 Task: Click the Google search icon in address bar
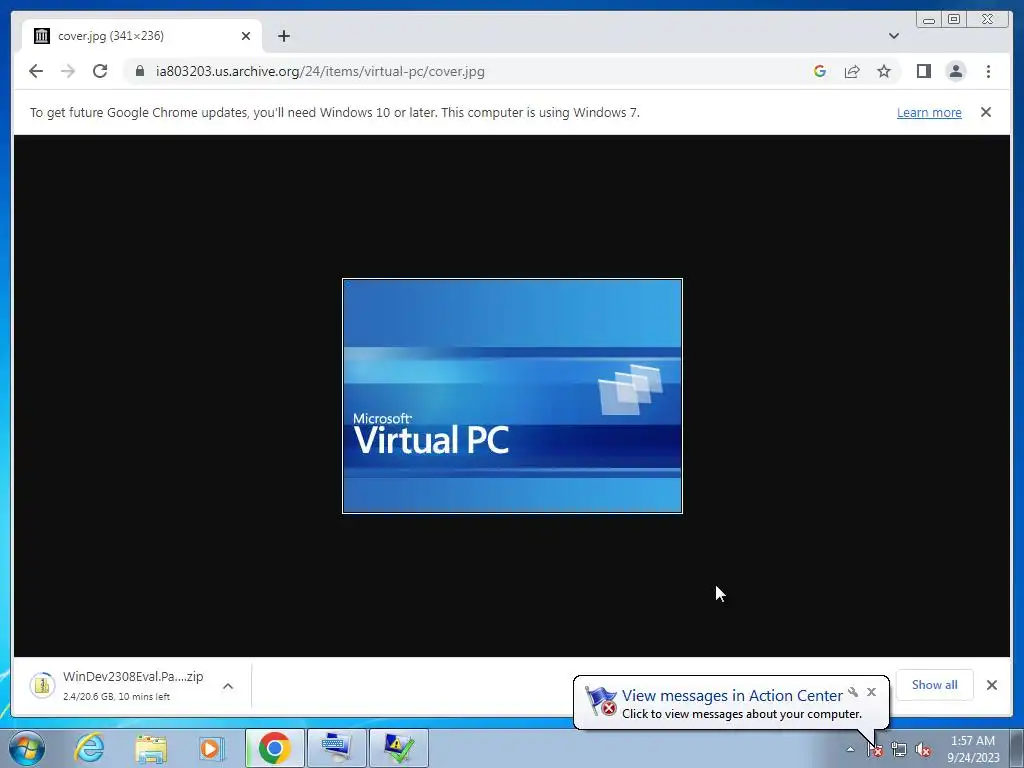click(x=820, y=71)
